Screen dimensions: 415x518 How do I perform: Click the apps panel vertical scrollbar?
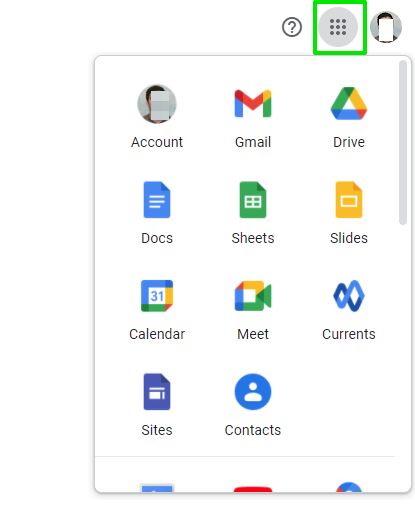click(403, 143)
